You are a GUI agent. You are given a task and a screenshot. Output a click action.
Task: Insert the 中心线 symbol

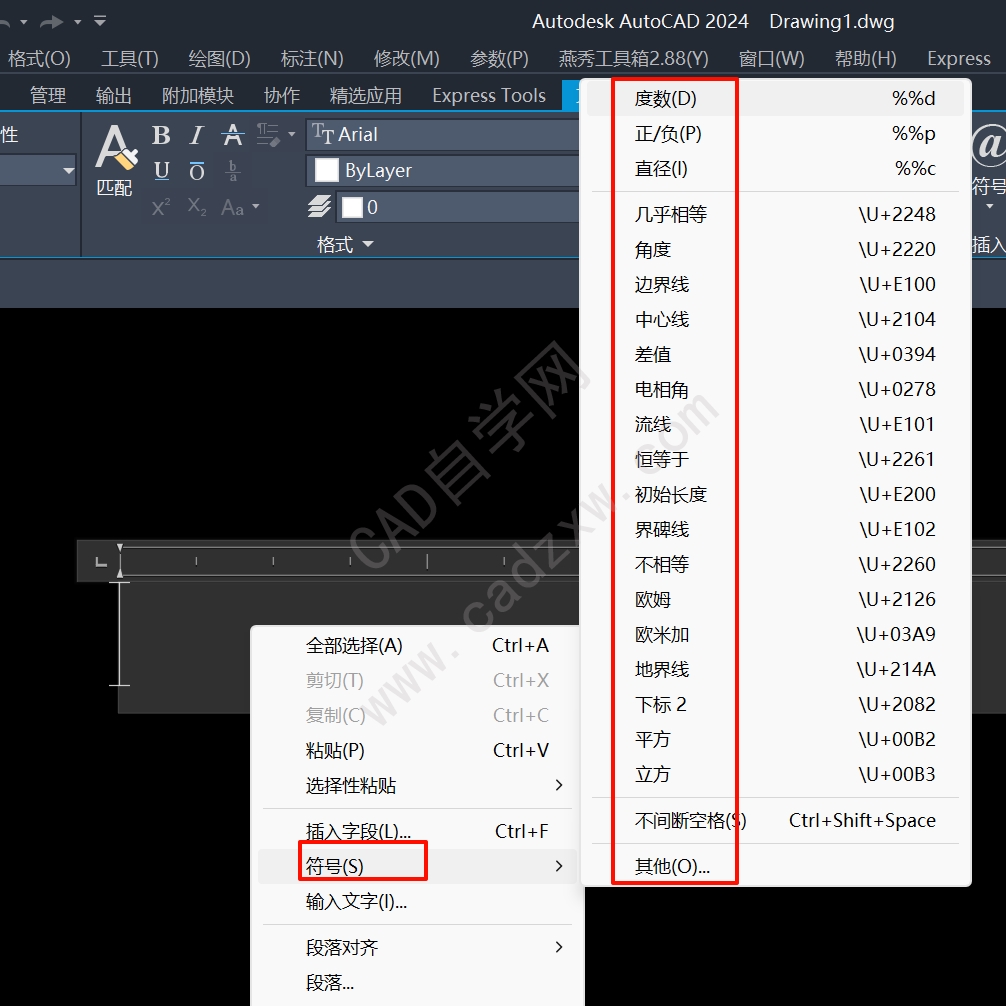pyautogui.click(x=775, y=320)
